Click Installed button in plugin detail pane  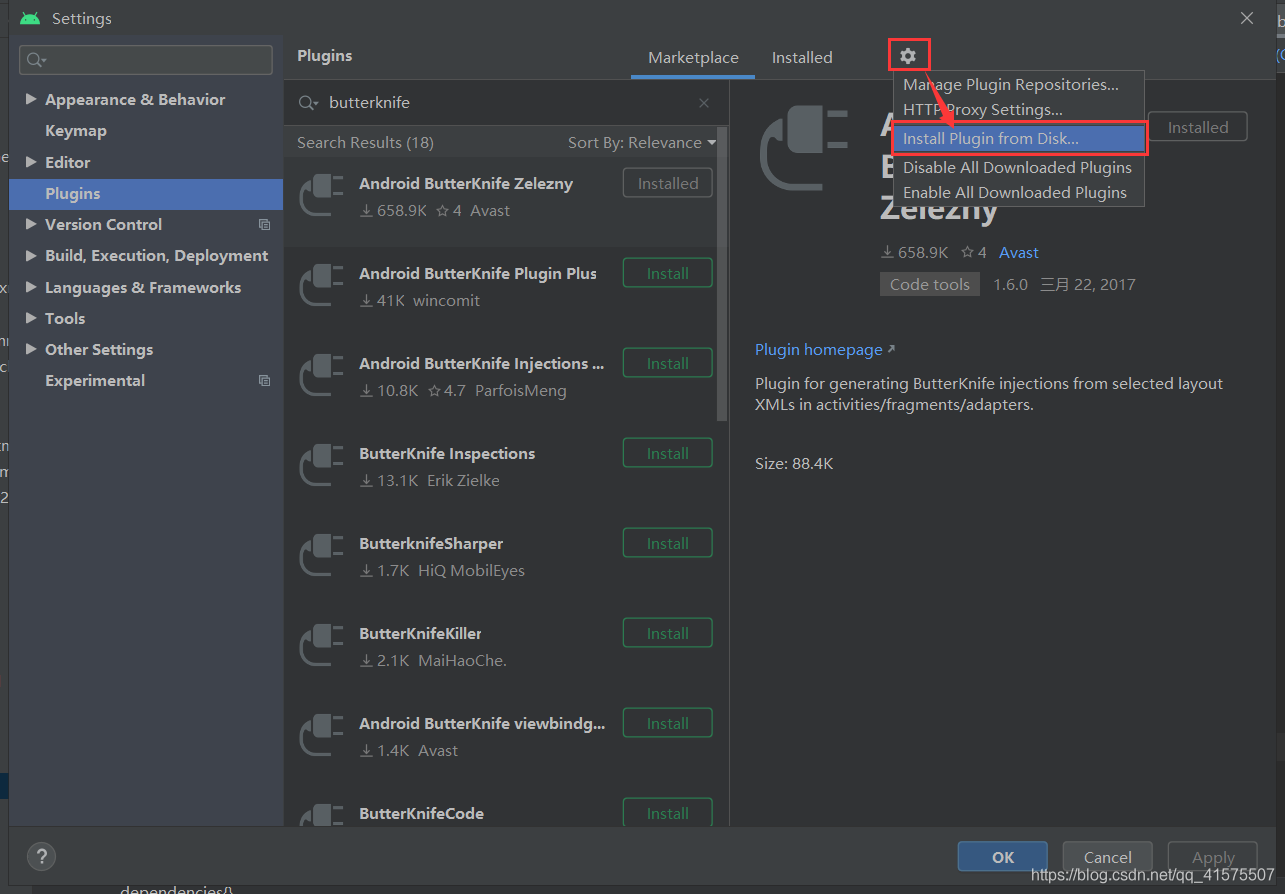(x=1197, y=127)
